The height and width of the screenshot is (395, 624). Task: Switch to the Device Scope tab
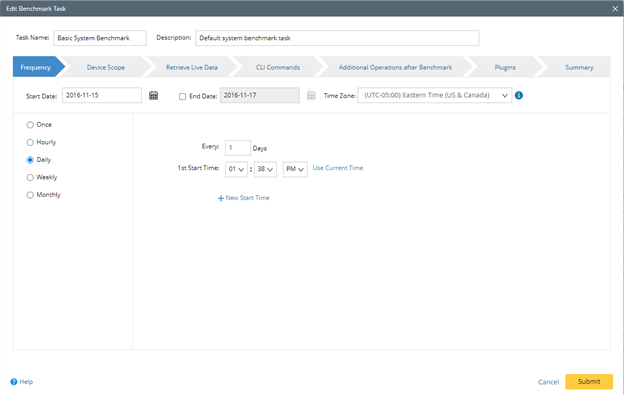pos(106,67)
